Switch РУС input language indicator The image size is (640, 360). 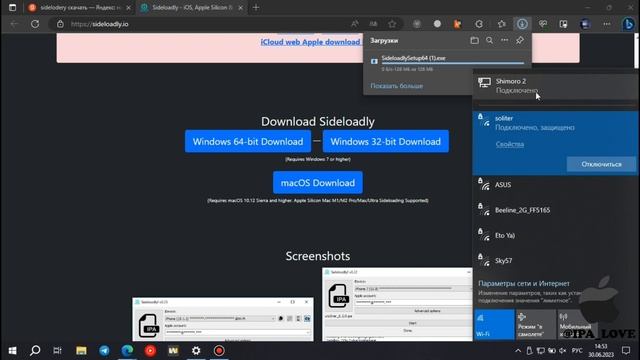(x=577, y=351)
